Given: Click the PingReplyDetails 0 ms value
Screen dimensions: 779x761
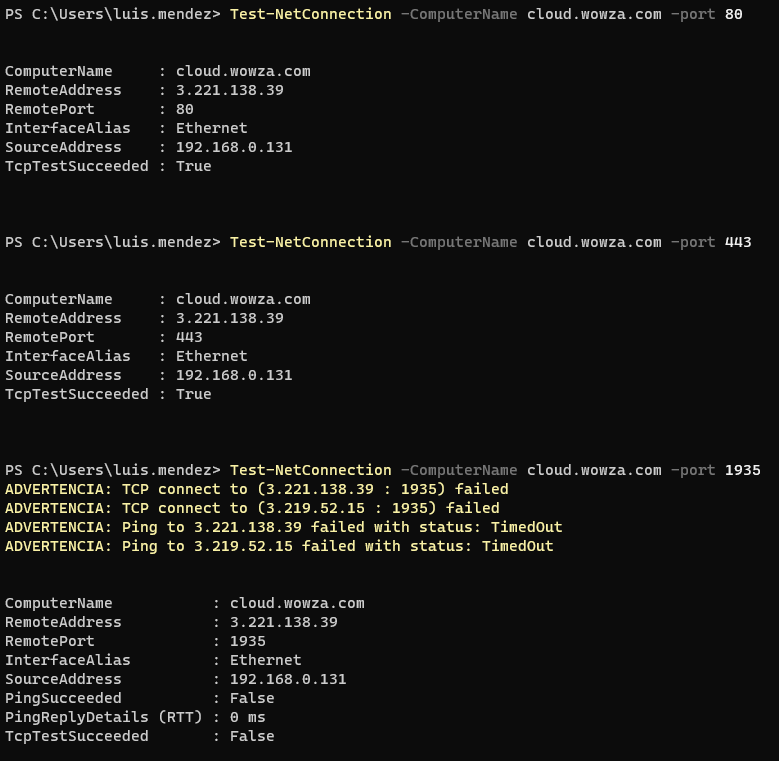Looking at the screenshot, I should (247, 717).
